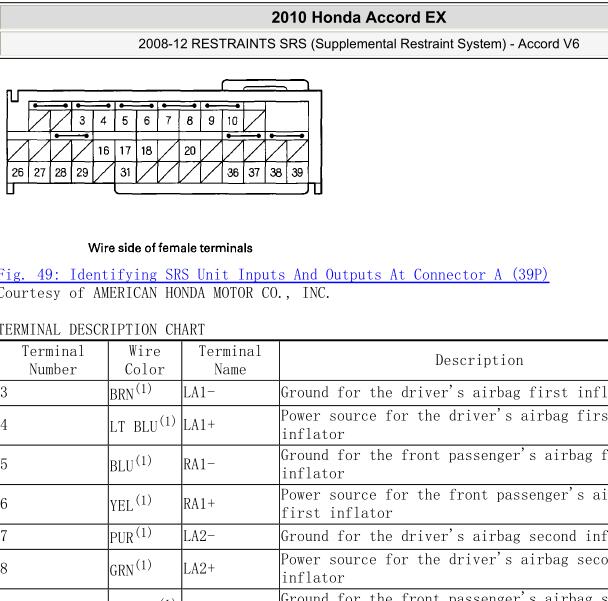Click the 'Terminal Number' column header
The image size is (608, 601).
tap(53, 360)
